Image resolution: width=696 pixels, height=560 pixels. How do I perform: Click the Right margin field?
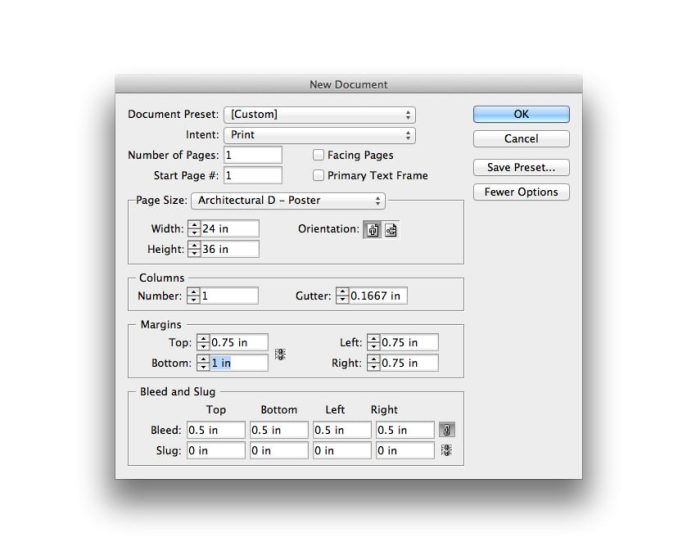tap(409, 363)
